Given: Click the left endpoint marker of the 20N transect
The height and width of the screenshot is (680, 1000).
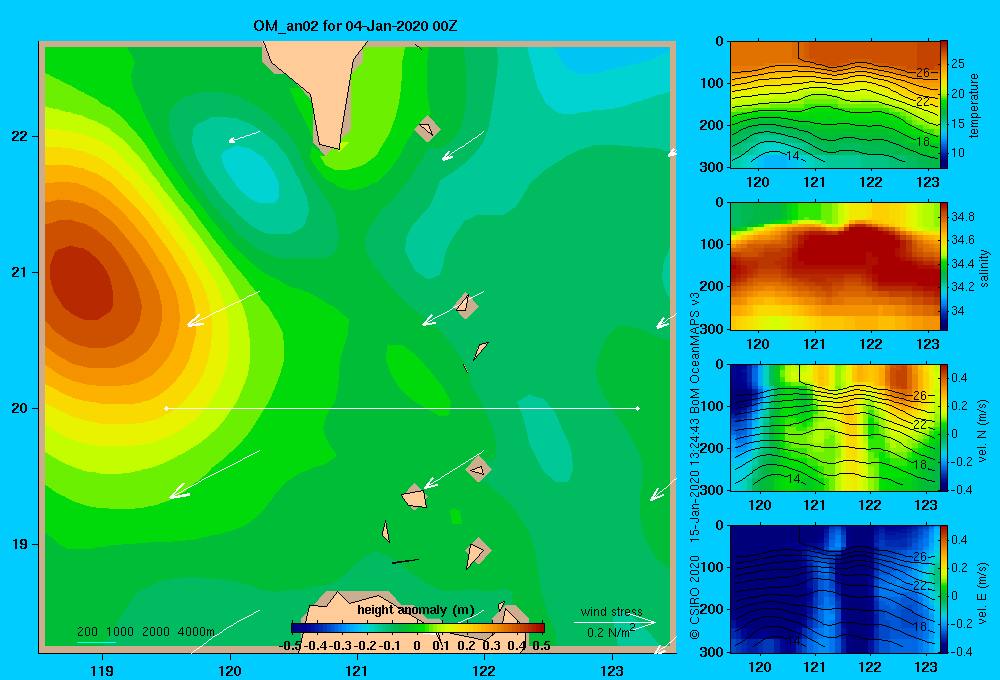Looking at the screenshot, I should 166,408.
